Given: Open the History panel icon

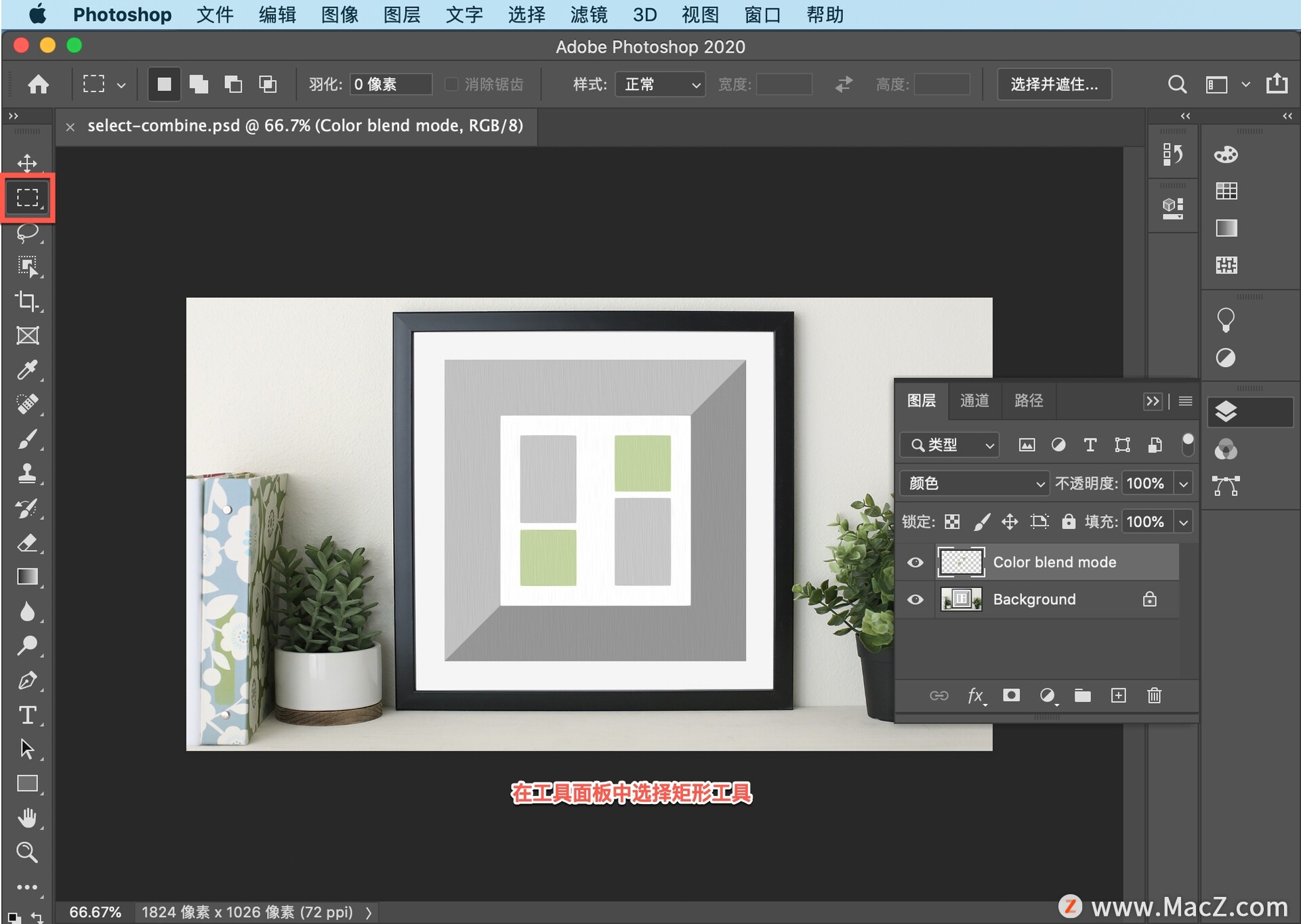Looking at the screenshot, I should pyautogui.click(x=1172, y=155).
